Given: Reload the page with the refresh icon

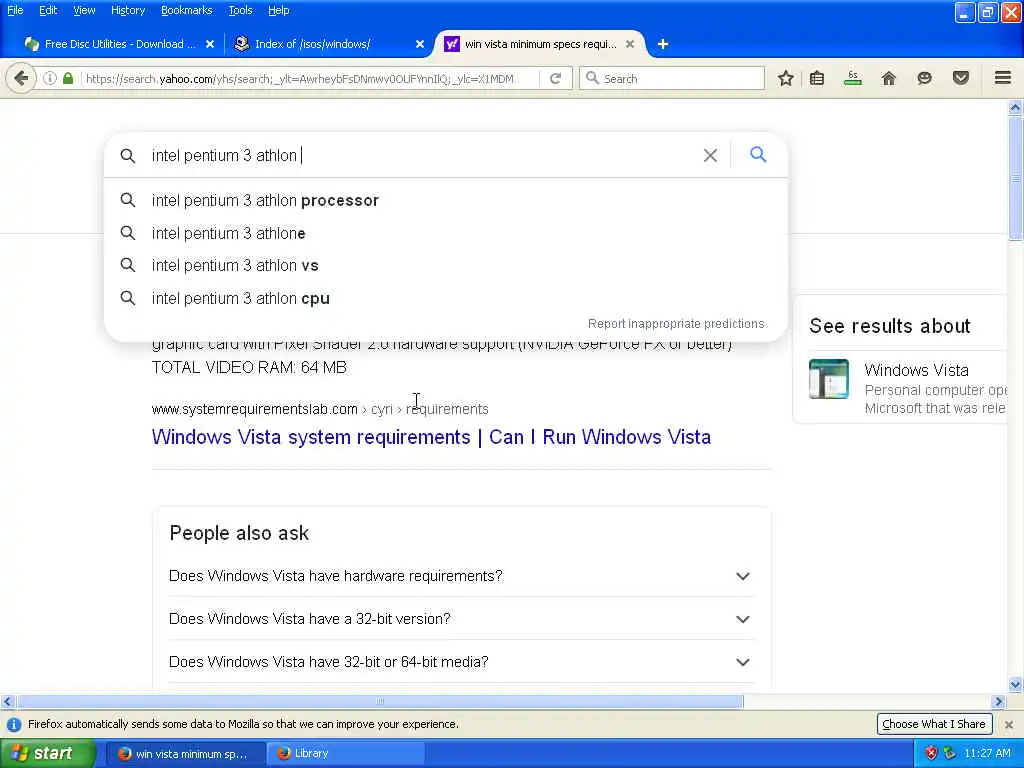Looking at the screenshot, I should 556,79.
